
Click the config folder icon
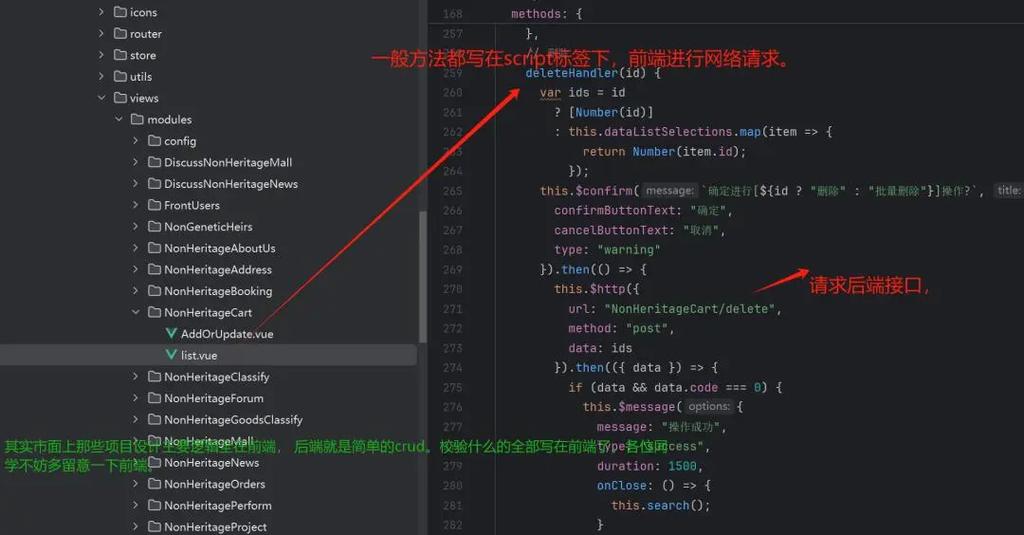(x=155, y=140)
